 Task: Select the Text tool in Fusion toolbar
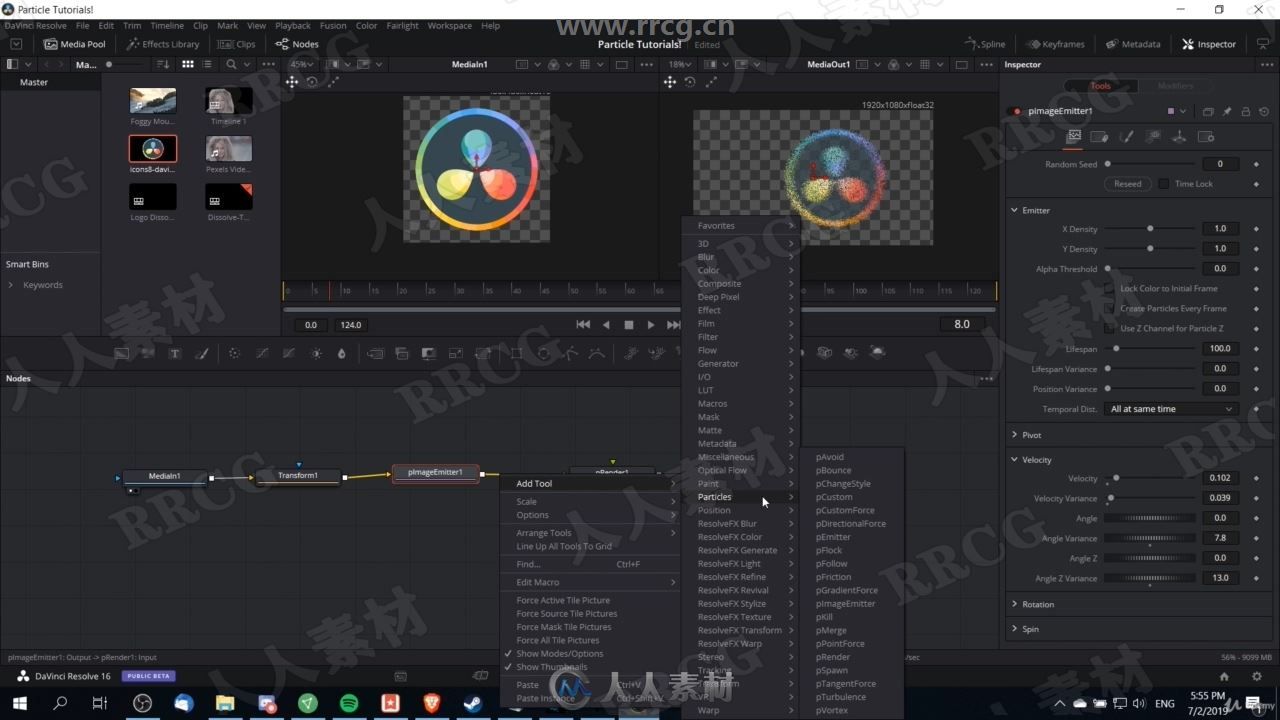pyautogui.click(x=174, y=353)
